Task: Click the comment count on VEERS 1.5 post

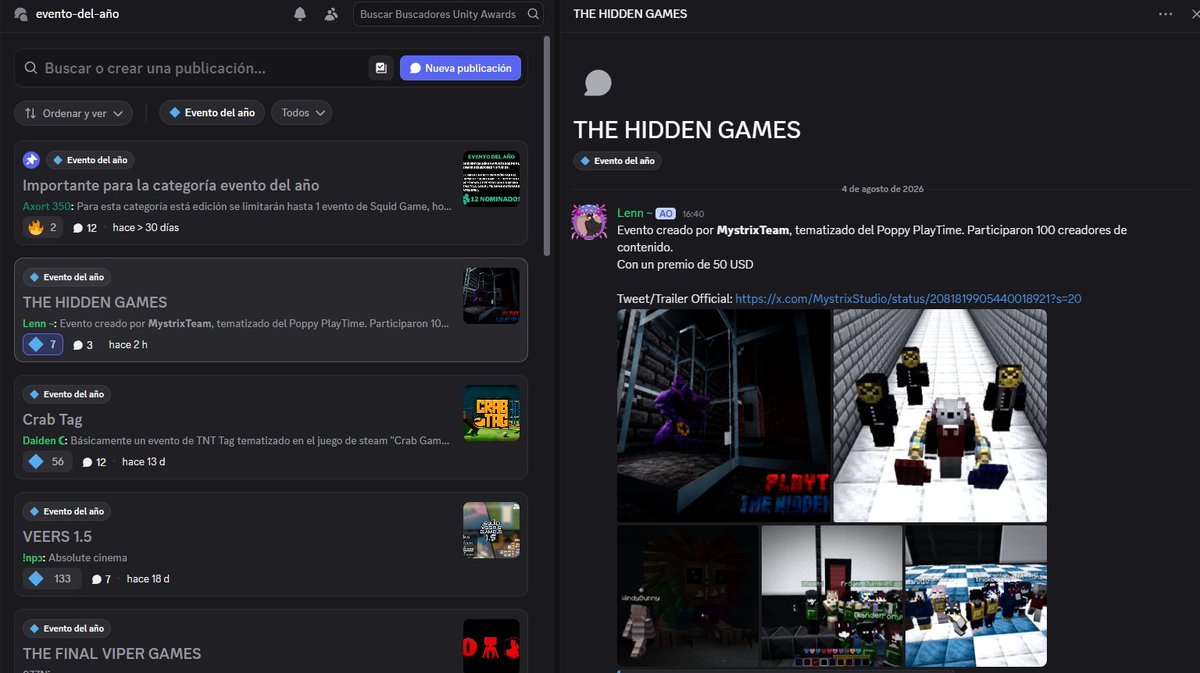Action: pos(100,579)
